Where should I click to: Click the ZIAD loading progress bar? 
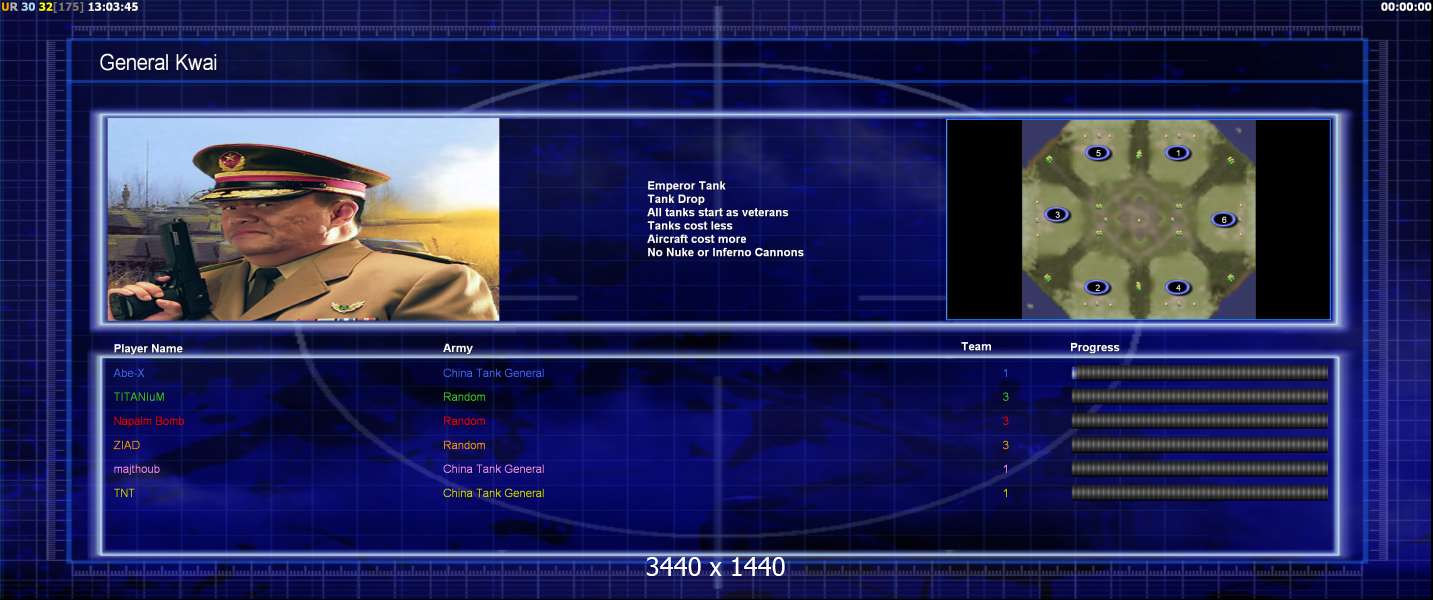1200,445
